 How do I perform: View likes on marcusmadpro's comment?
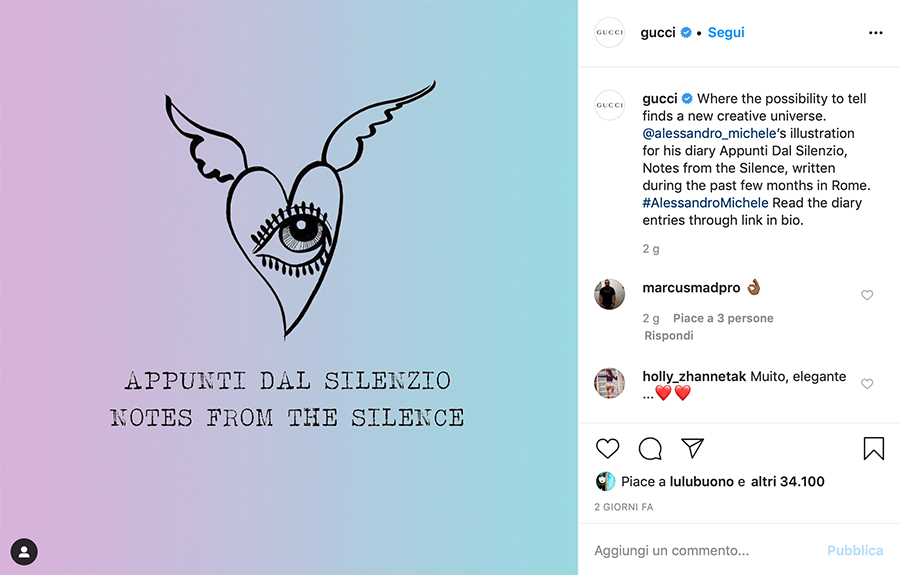[x=723, y=318]
